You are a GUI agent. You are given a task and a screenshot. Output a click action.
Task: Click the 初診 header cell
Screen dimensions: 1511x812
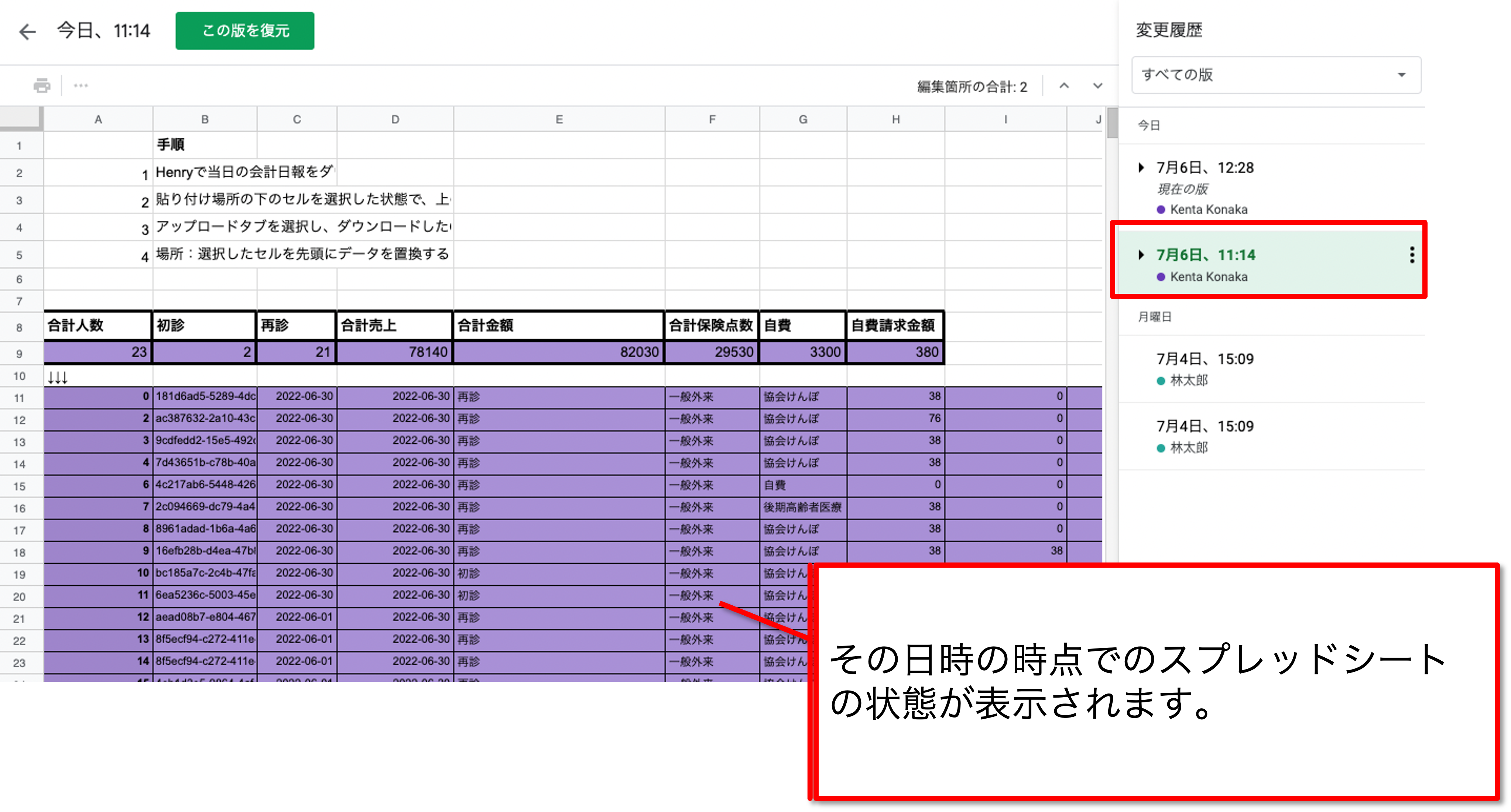205,326
